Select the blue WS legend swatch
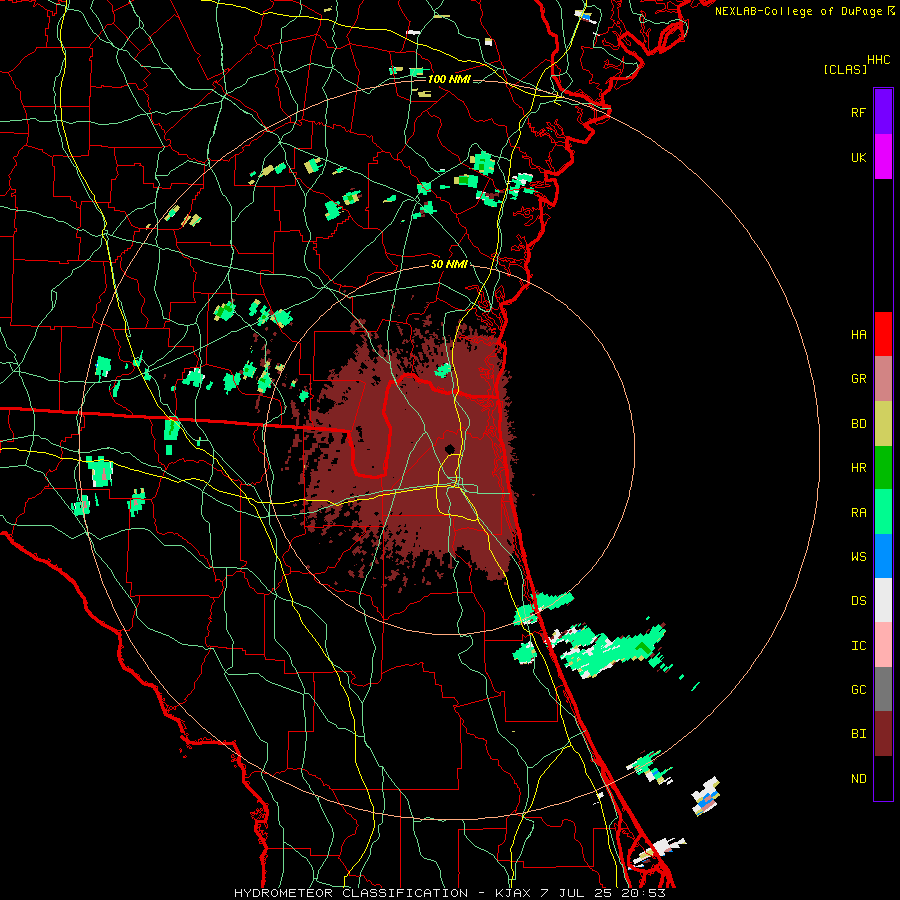 883,556
